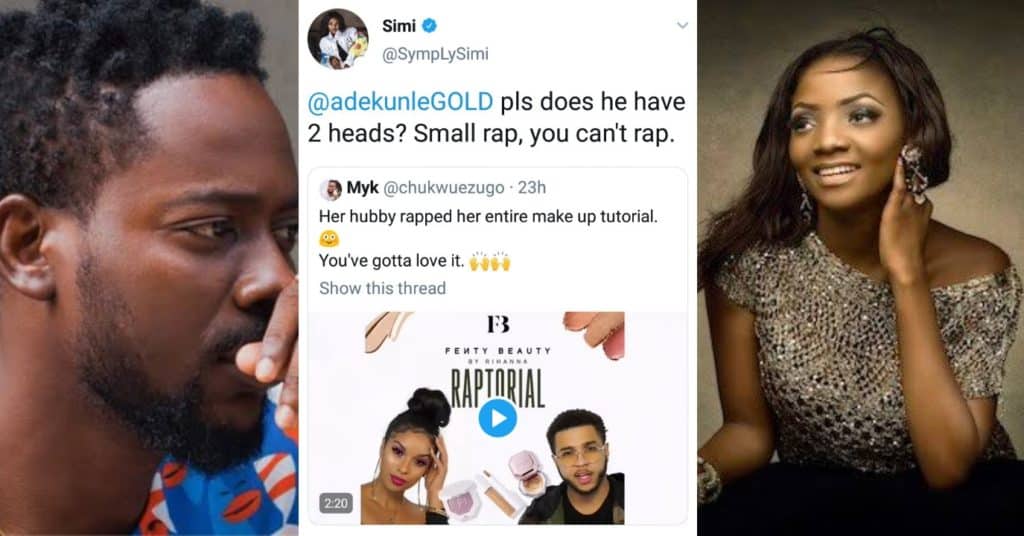Open the @chukwuezugo profile handle
Viewport: 1024px width, 536px height.
coord(443,188)
